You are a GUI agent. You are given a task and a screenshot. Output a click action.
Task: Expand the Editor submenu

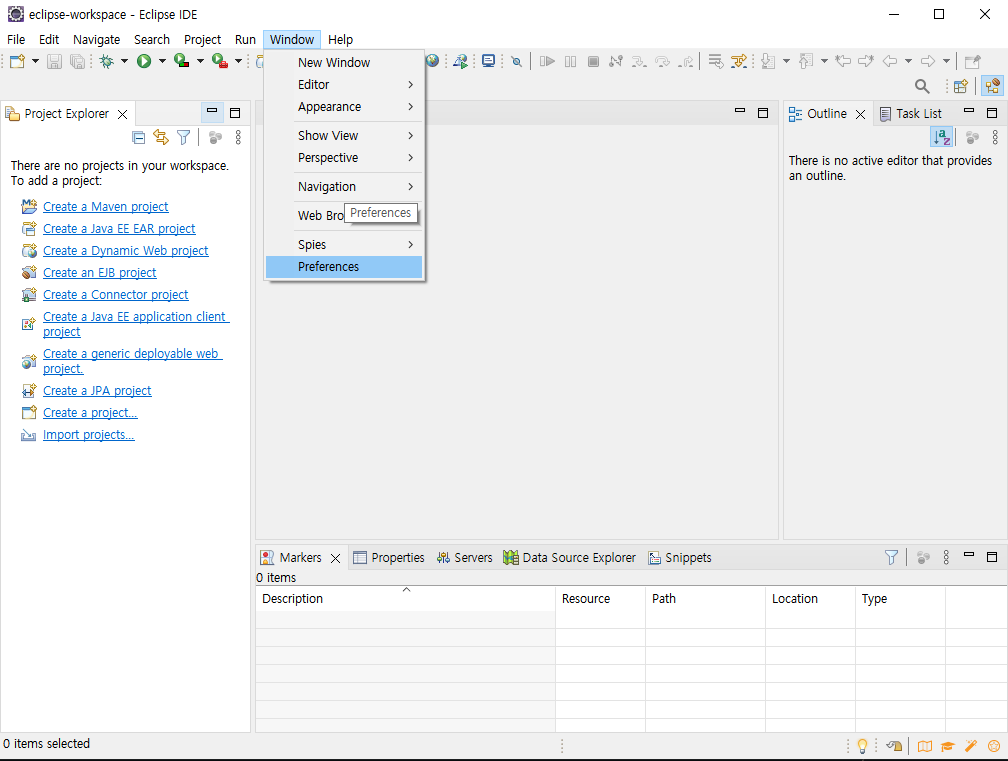[344, 85]
